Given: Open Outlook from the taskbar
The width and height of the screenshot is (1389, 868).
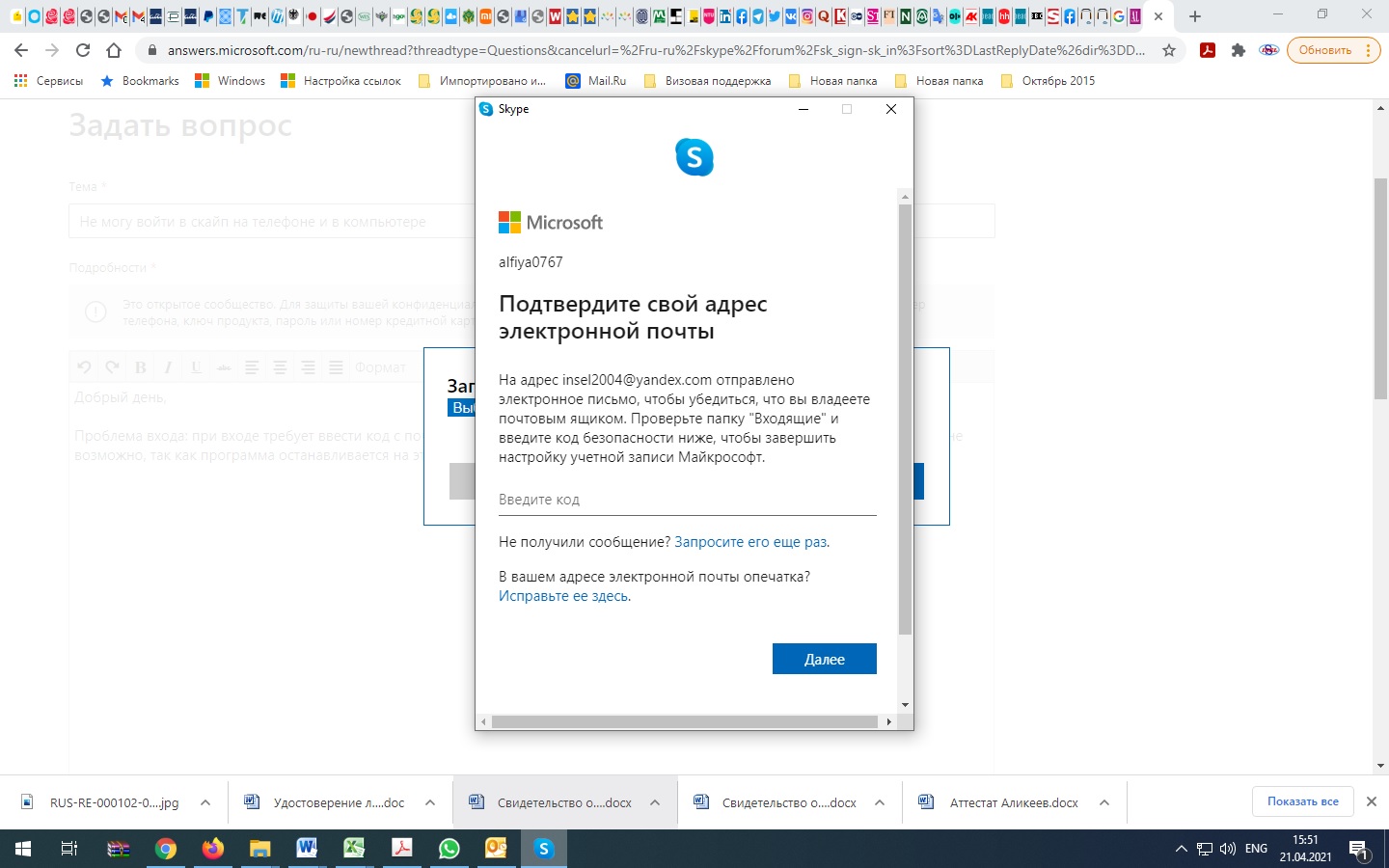Looking at the screenshot, I should pos(496,849).
